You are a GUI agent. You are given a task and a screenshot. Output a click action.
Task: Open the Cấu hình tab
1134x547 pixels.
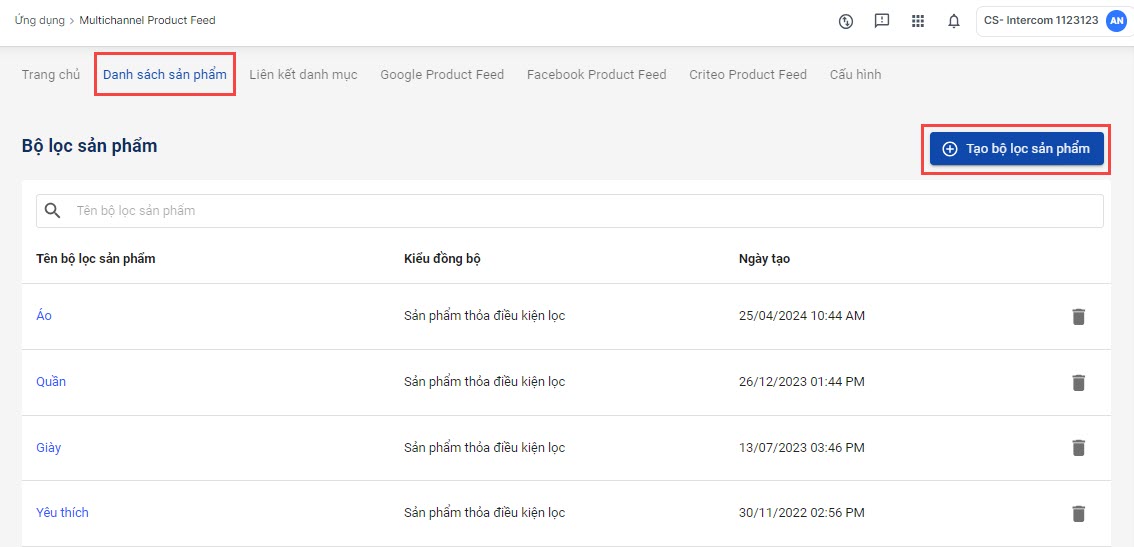point(855,75)
